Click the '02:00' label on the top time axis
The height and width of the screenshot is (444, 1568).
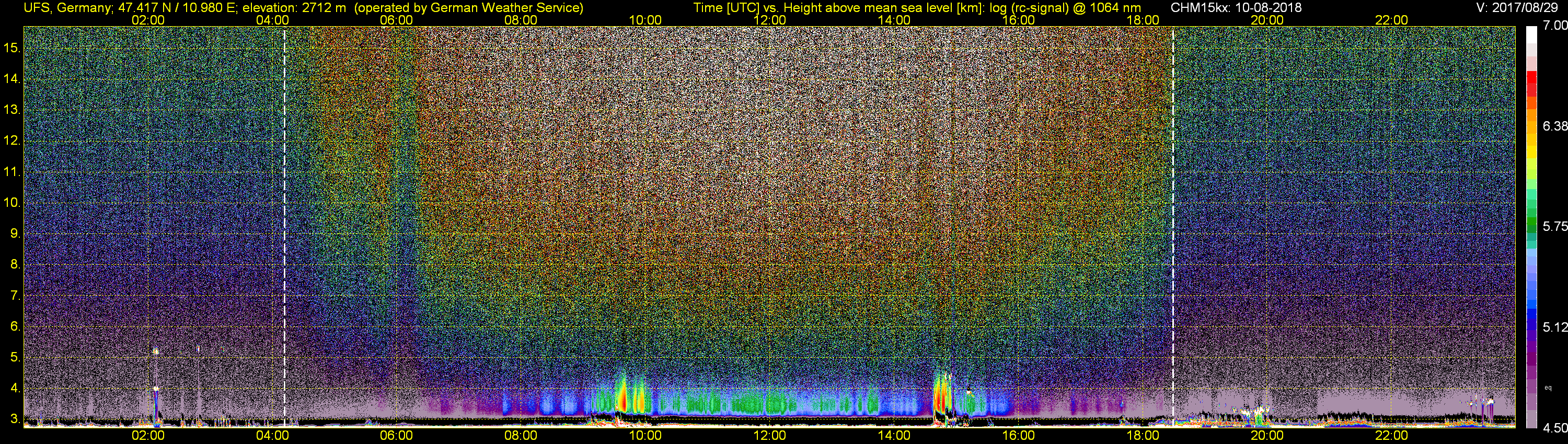pyautogui.click(x=148, y=20)
